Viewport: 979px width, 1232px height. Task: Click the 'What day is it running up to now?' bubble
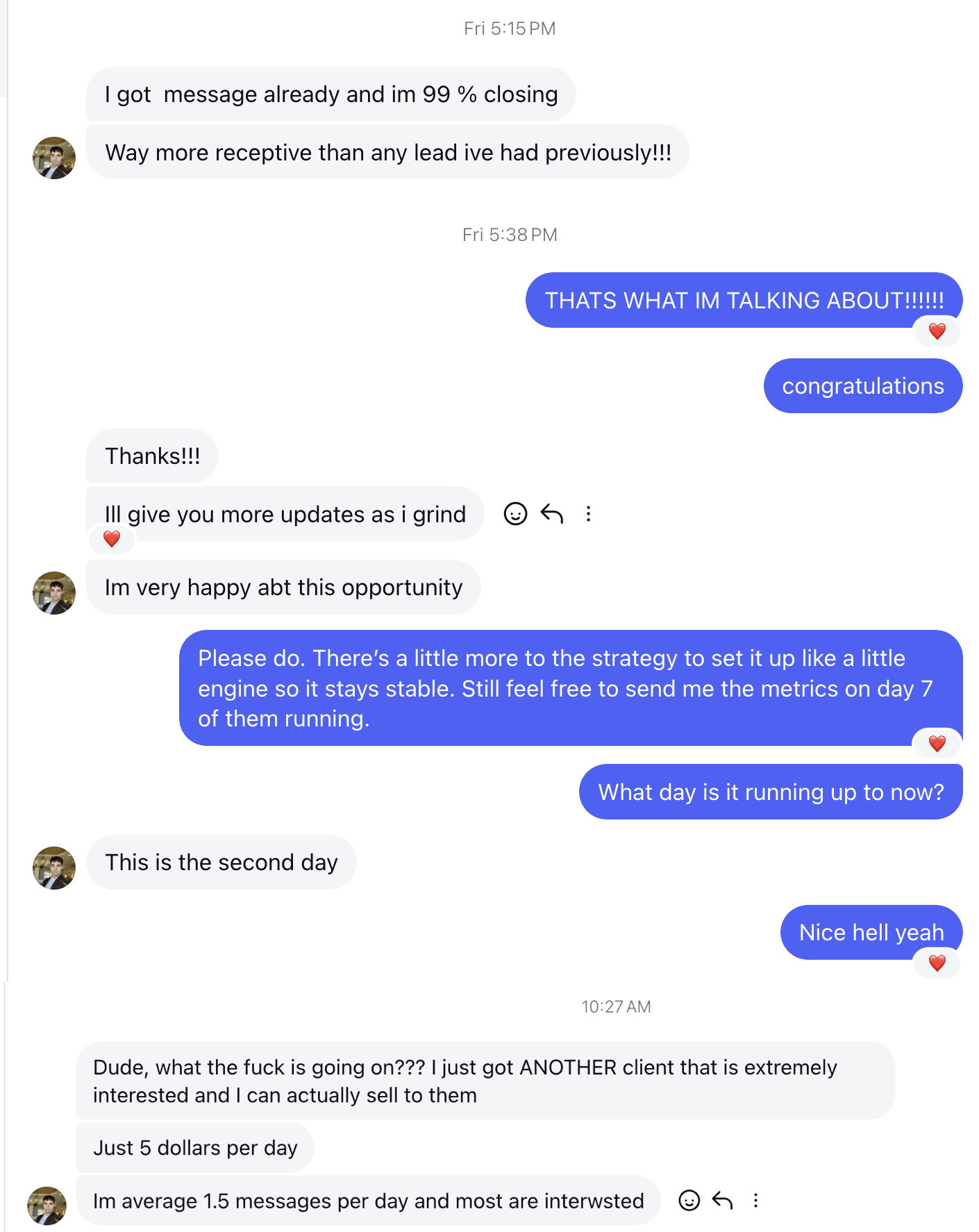(771, 792)
